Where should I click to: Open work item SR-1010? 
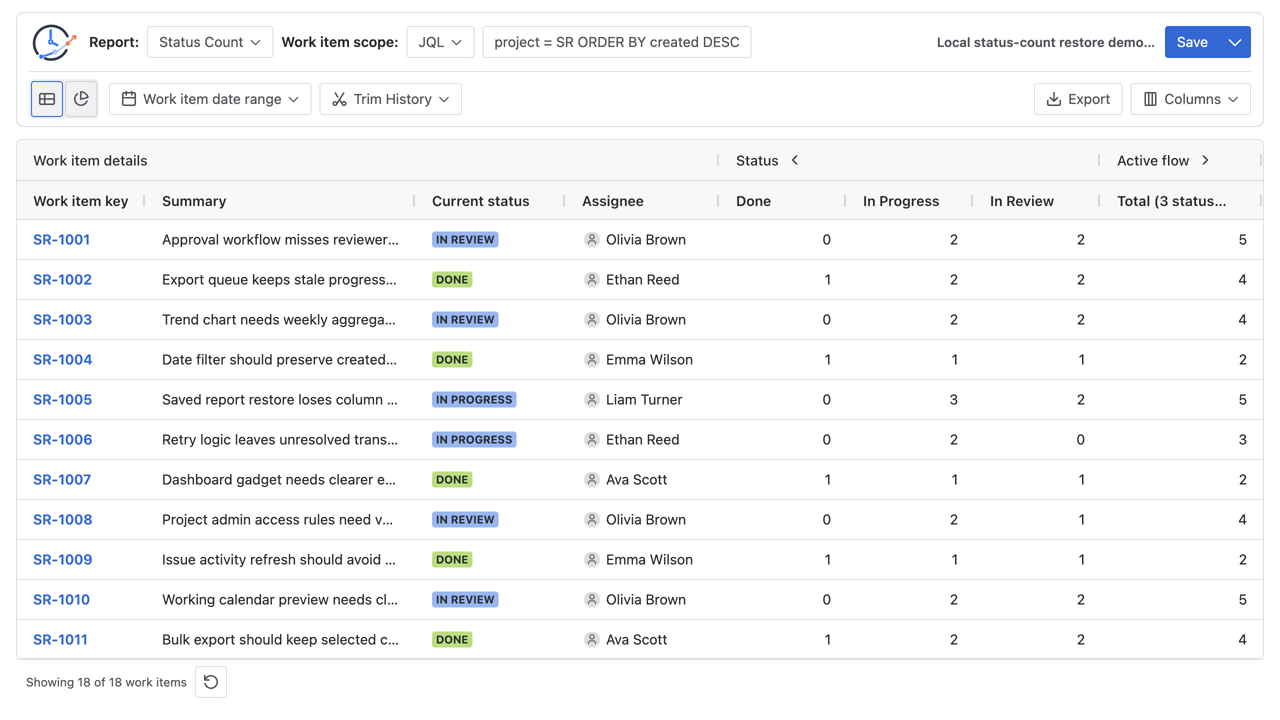click(61, 599)
